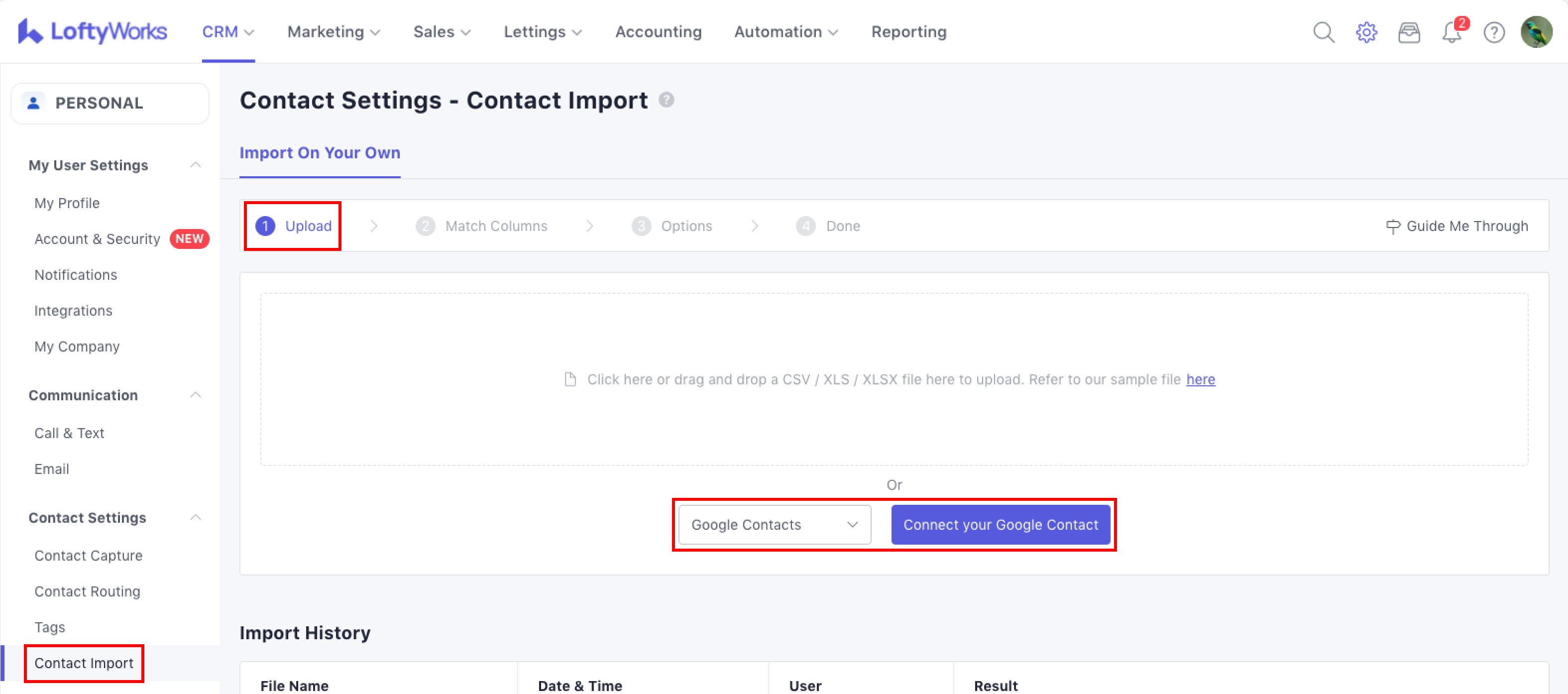Collapse the Communication section
1568x694 pixels.
(x=196, y=395)
